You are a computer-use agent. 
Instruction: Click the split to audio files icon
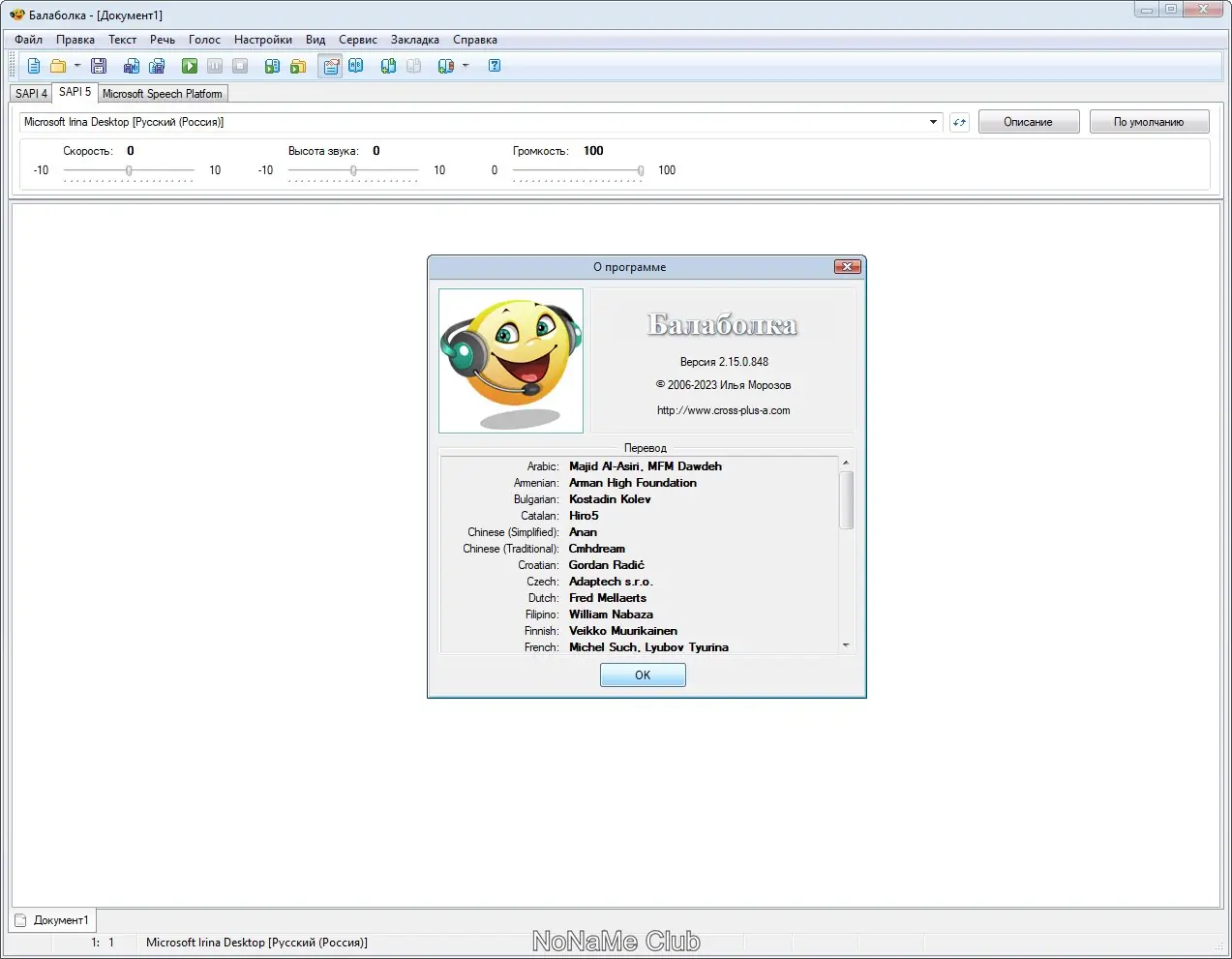(x=157, y=66)
